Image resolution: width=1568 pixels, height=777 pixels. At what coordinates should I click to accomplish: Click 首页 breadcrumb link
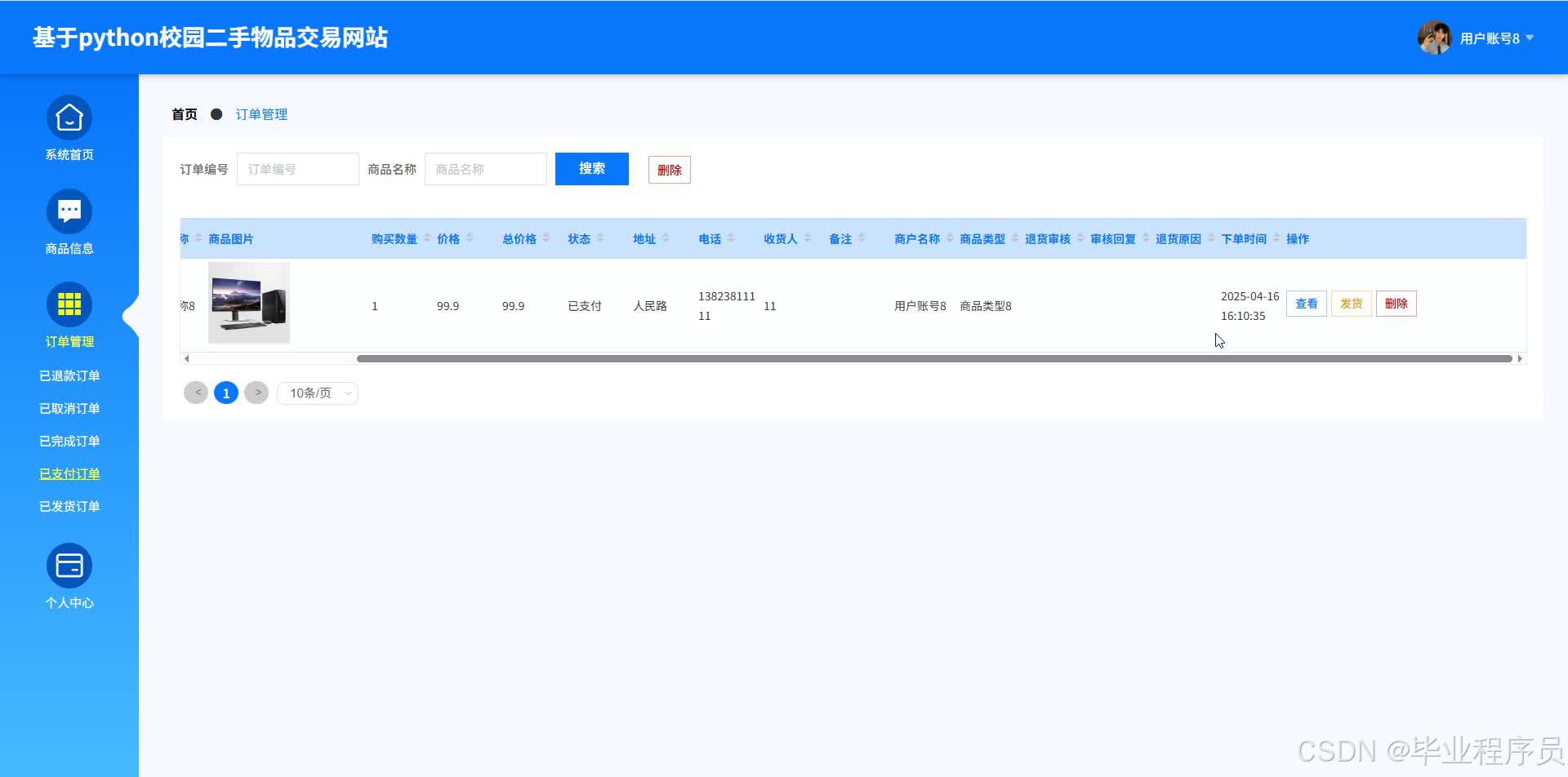pos(185,114)
